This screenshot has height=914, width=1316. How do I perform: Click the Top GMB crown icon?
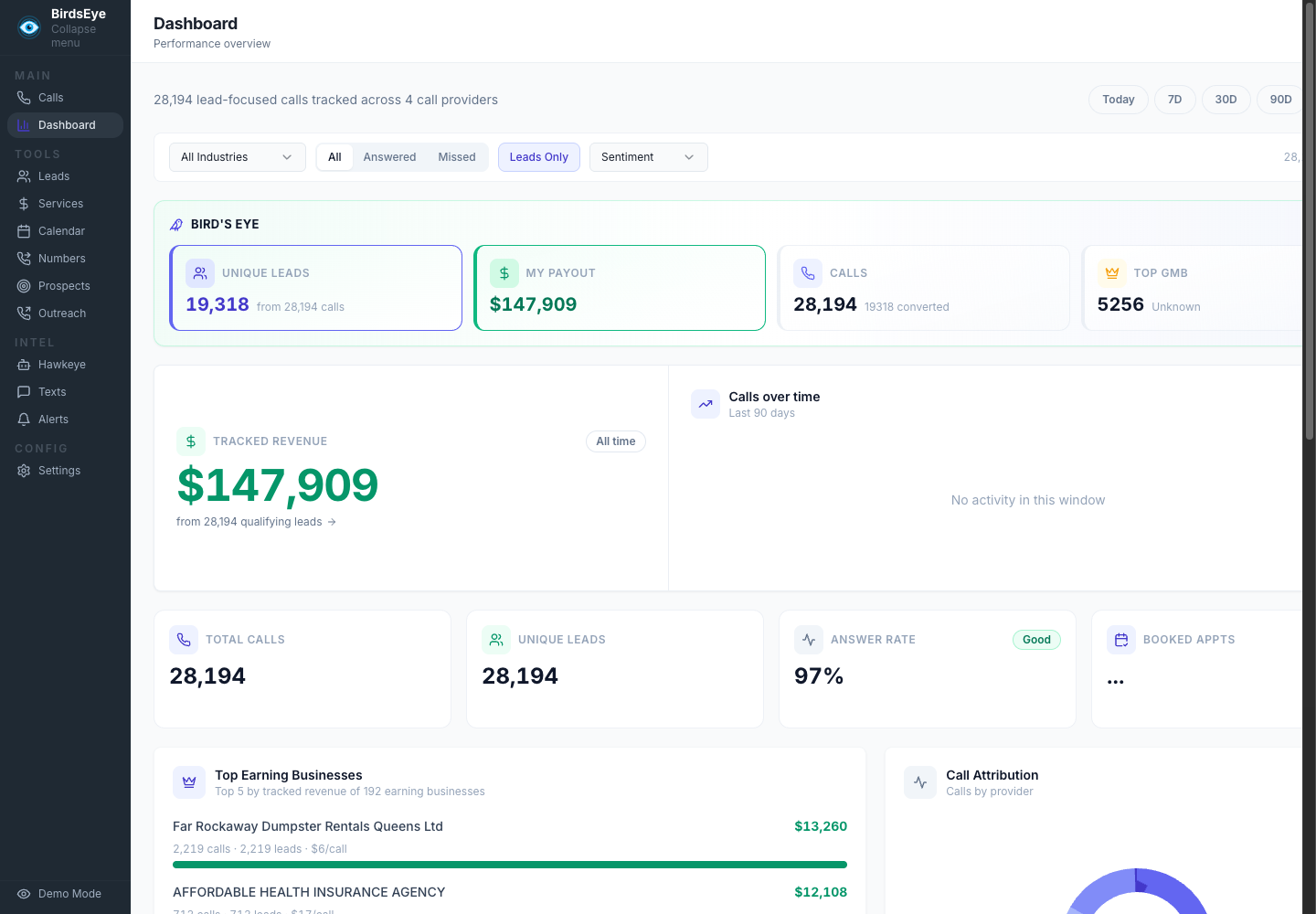pyautogui.click(x=1112, y=273)
